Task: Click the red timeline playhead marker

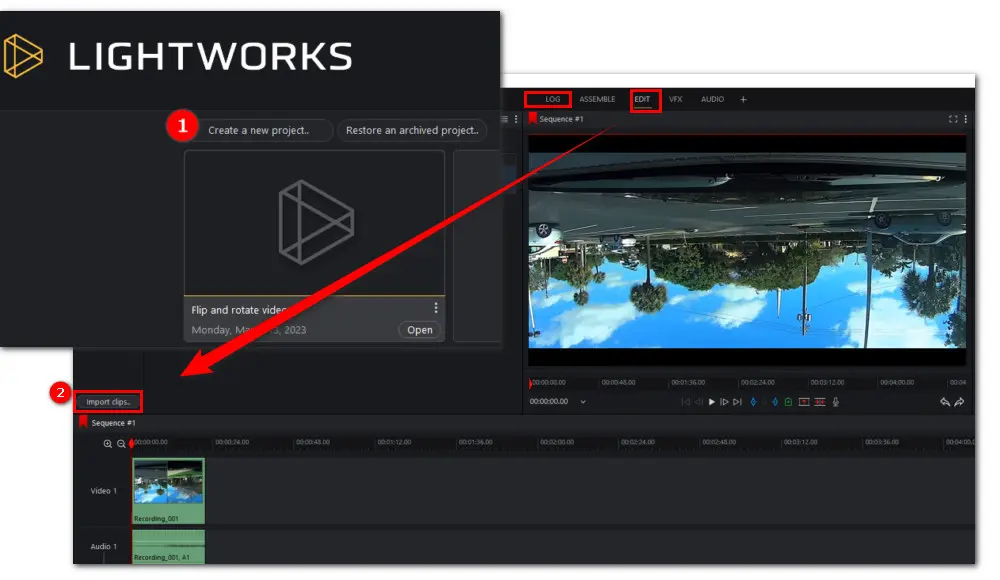Action: pyautogui.click(x=131, y=443)
